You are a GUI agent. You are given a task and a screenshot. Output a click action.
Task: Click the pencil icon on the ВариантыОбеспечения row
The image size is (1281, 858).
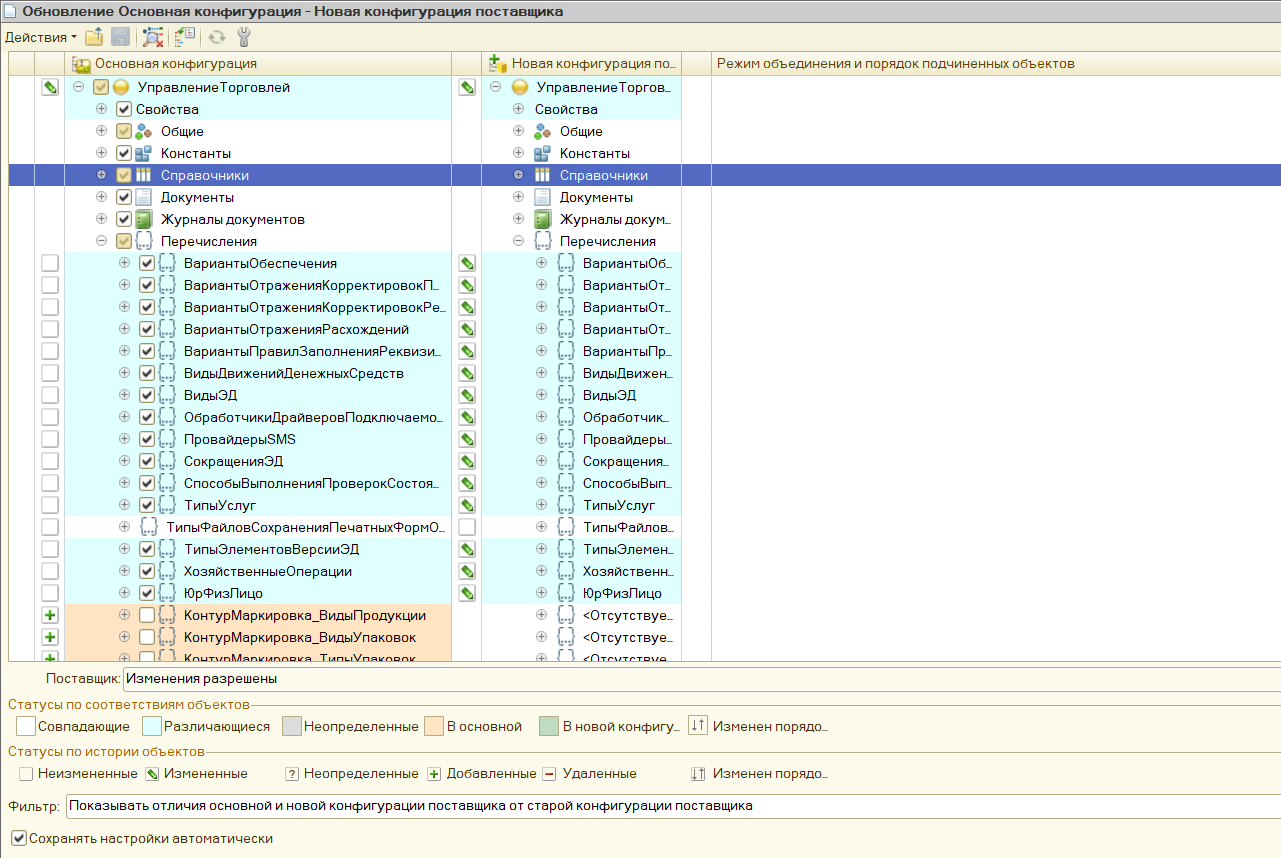pyautogui.click(x=467, y=263)
